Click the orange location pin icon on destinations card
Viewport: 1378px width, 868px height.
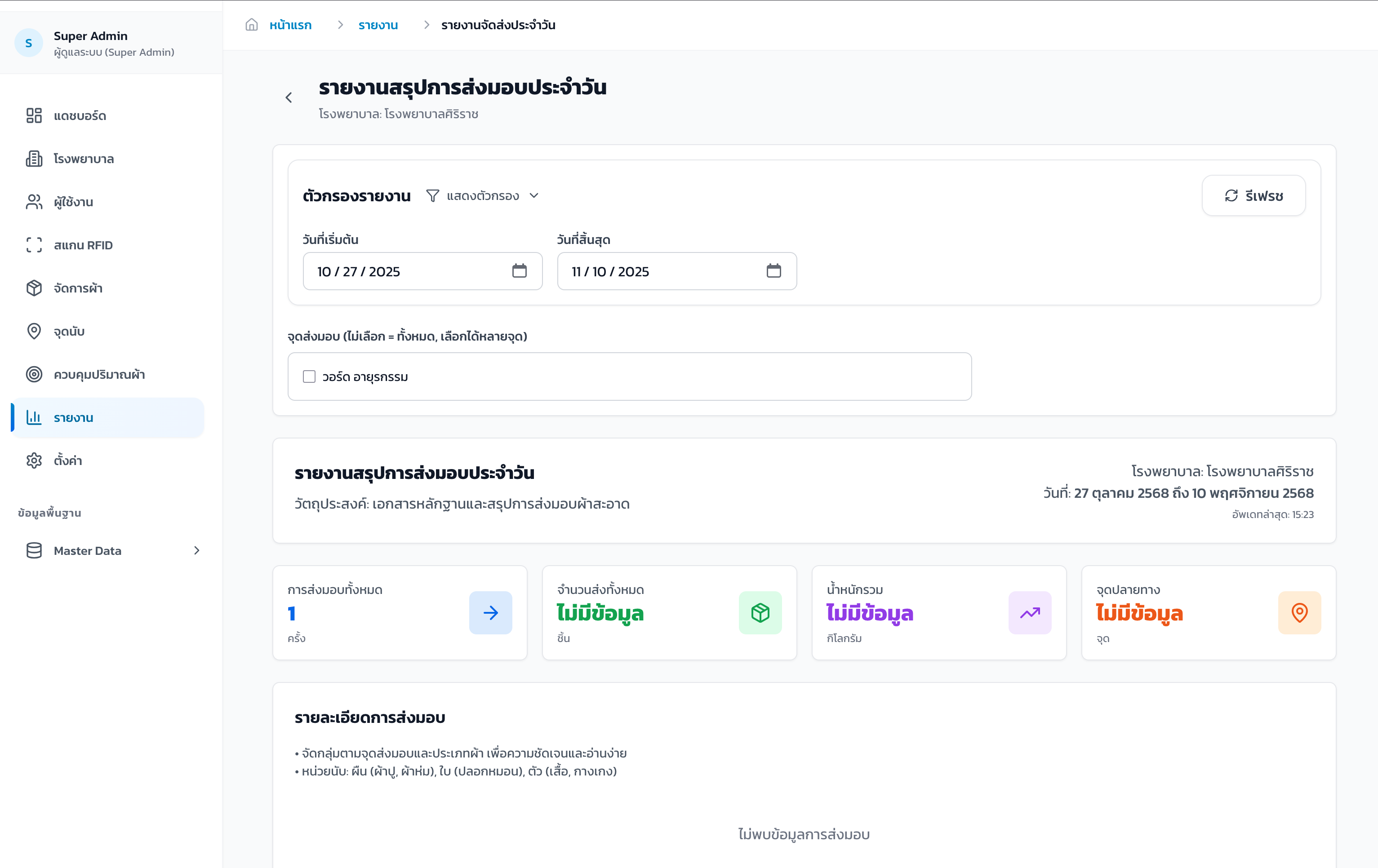click(1299, 613)
